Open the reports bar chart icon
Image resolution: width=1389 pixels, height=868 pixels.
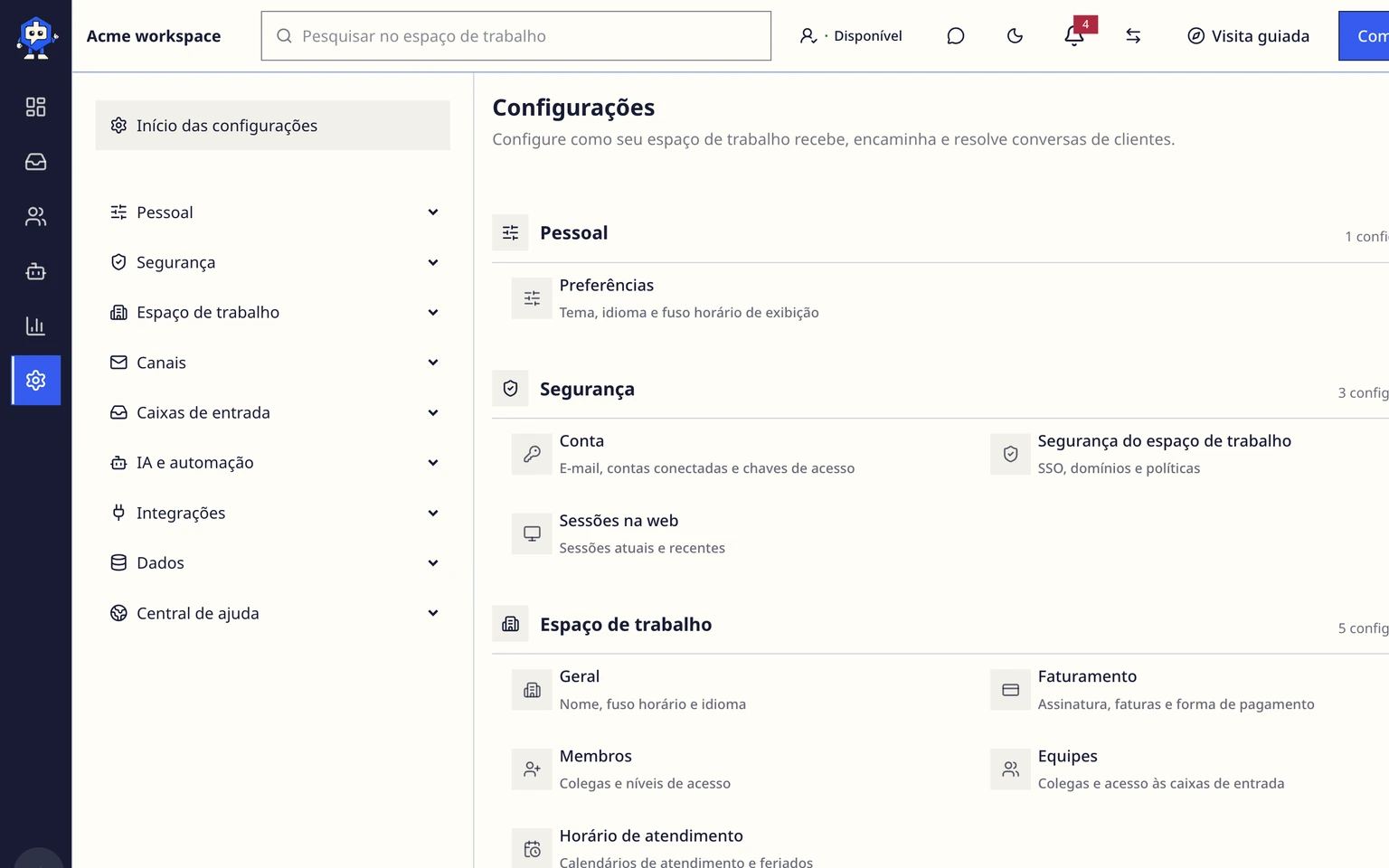point(35,325)
